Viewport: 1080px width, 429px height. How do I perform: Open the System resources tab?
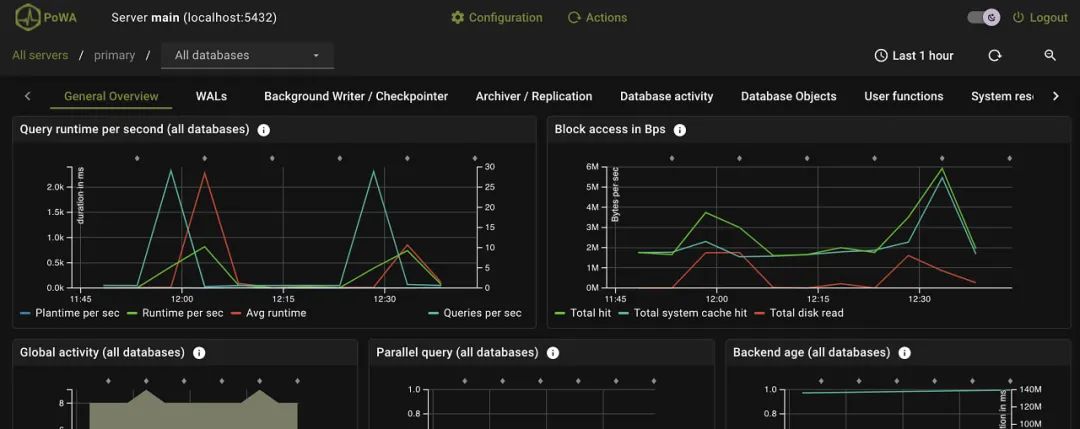point(1002,96)
